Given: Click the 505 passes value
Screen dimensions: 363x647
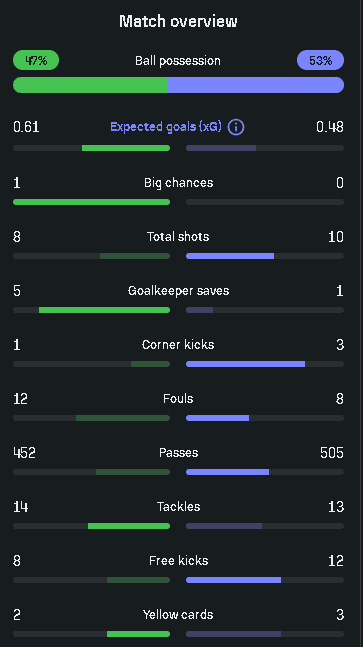Looking at the screenshot, I should (332, 453).
